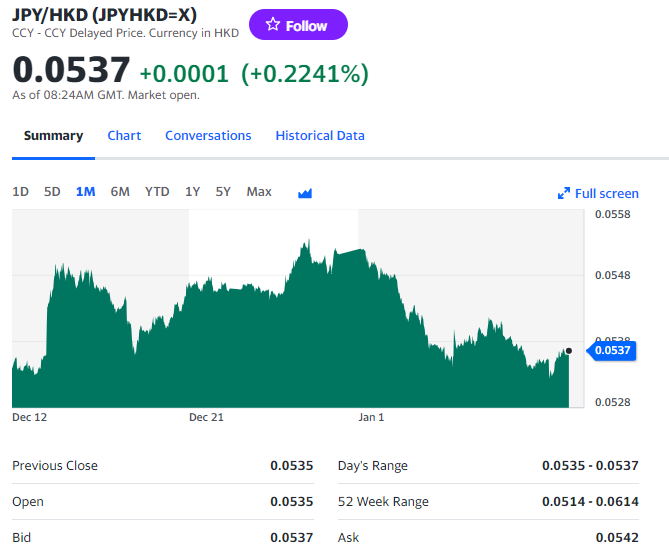Screen dimensions: 669x558
Task: Show Max historical range
Action: click(x=259, y=192)
